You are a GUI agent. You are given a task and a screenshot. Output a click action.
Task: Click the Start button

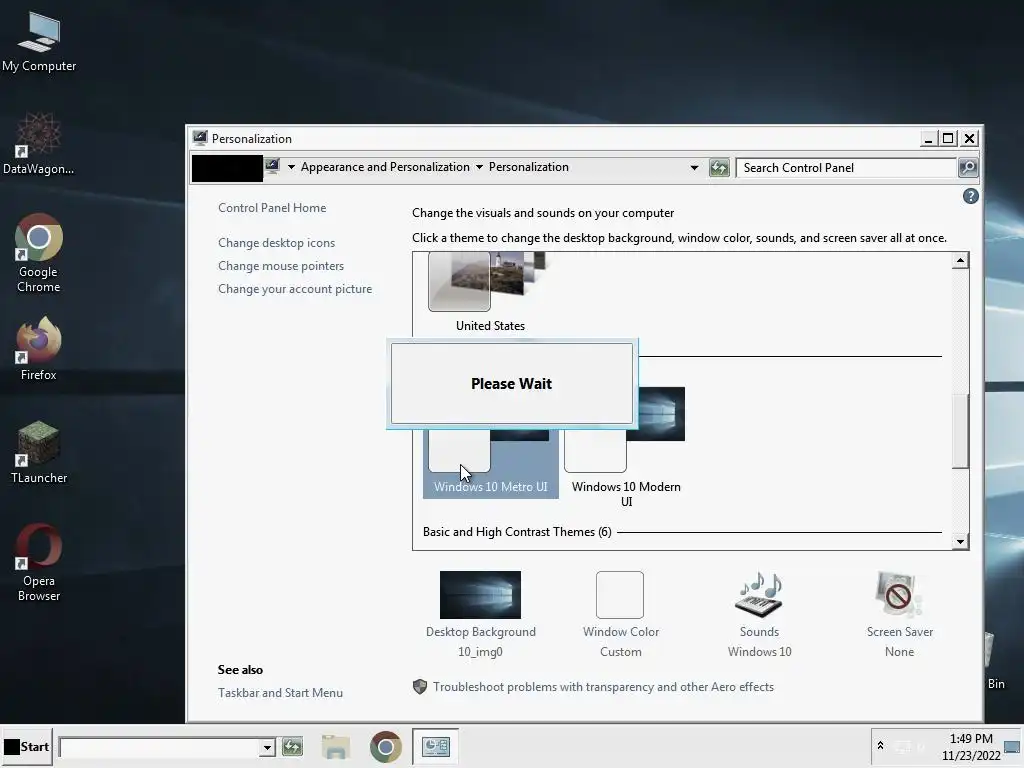coord(27,746)
